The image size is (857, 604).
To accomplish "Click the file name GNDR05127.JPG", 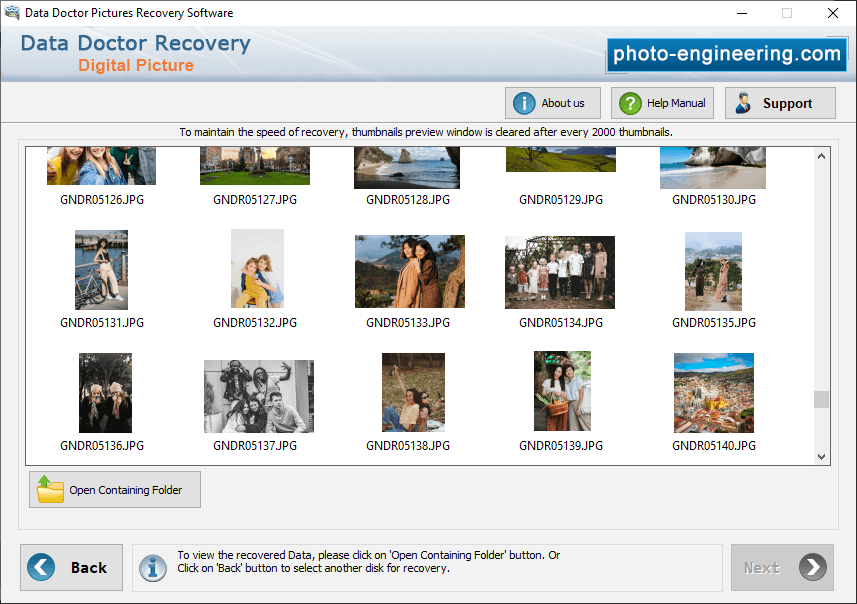I will point(255,200).
